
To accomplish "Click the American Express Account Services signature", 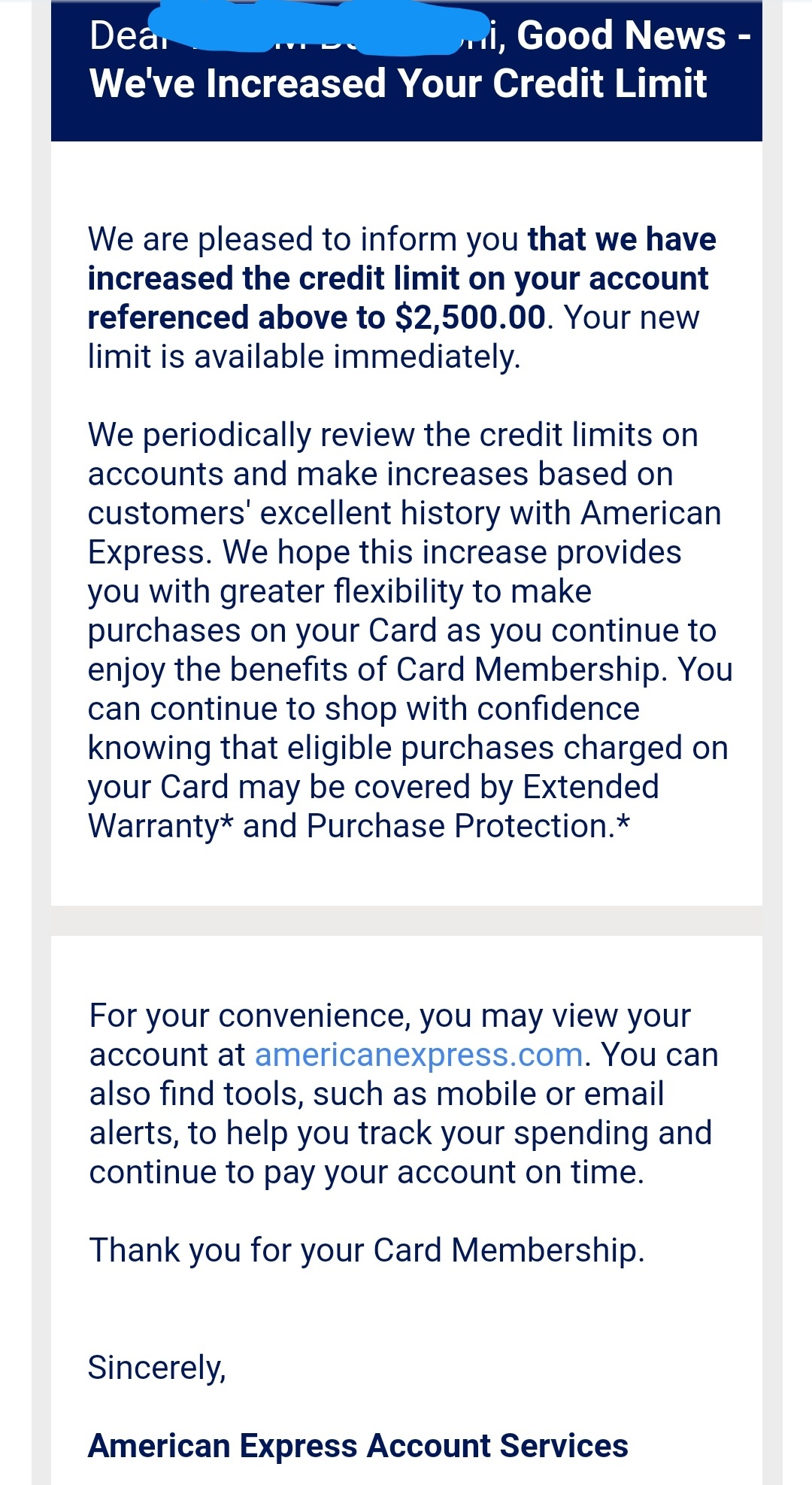I will [x=358, y=1446].
